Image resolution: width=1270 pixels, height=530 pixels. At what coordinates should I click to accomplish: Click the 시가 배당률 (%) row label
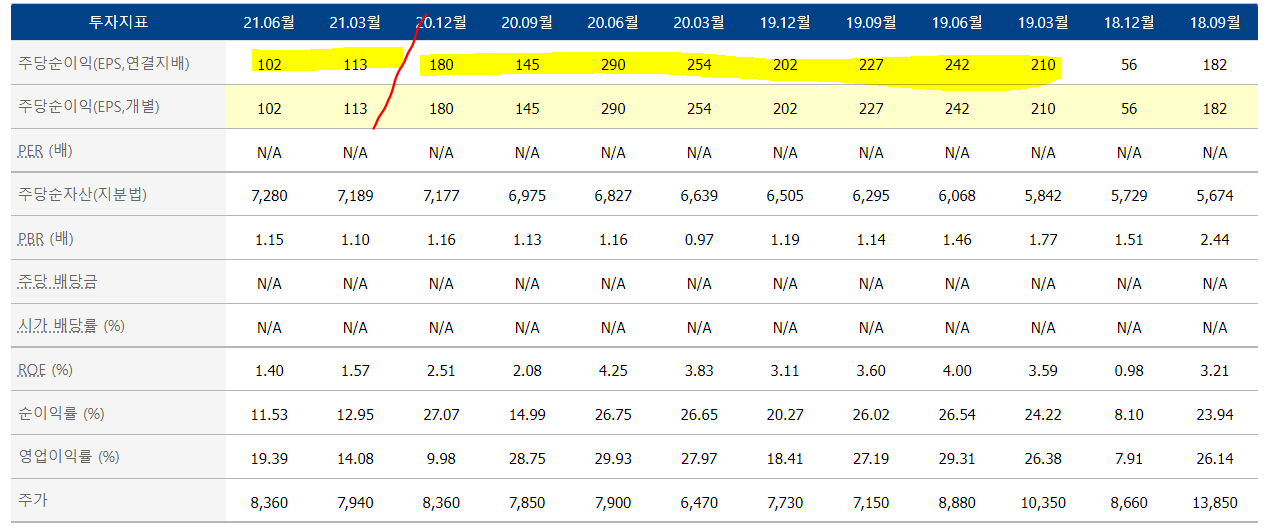[x=69, y=326]
